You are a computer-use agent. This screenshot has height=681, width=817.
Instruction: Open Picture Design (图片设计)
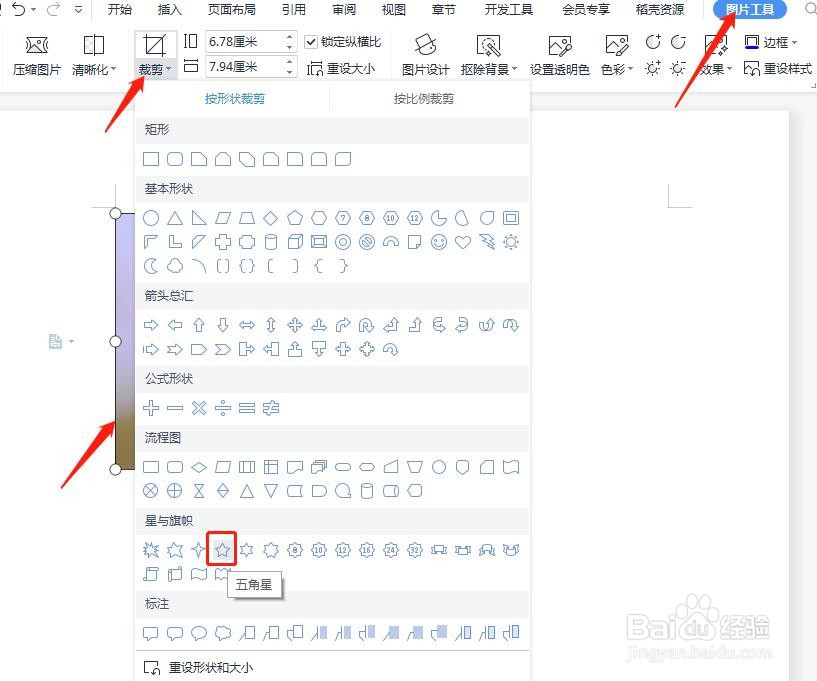click(425, 55)
